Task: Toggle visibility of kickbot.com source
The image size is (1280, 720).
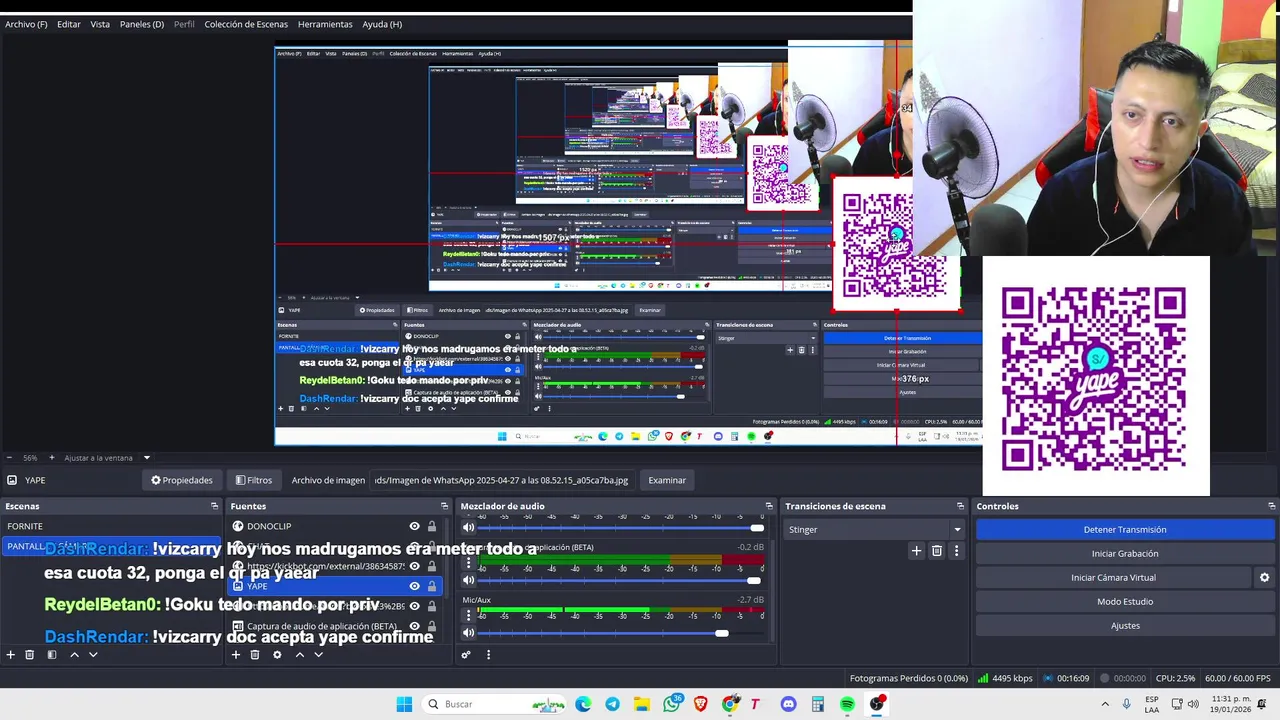Action: click(414, 566)
